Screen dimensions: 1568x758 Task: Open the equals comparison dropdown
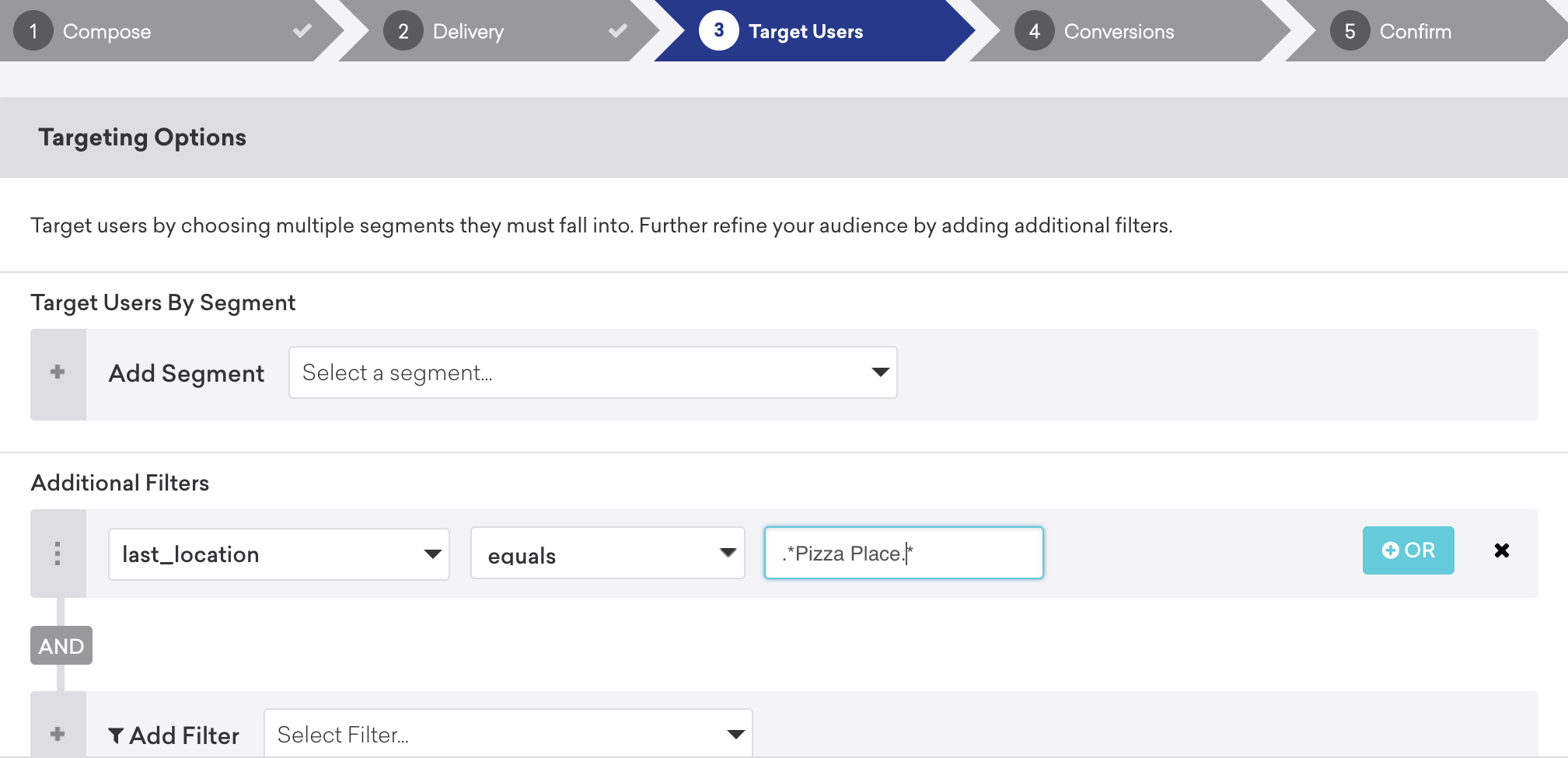click(x=608, y=553)
